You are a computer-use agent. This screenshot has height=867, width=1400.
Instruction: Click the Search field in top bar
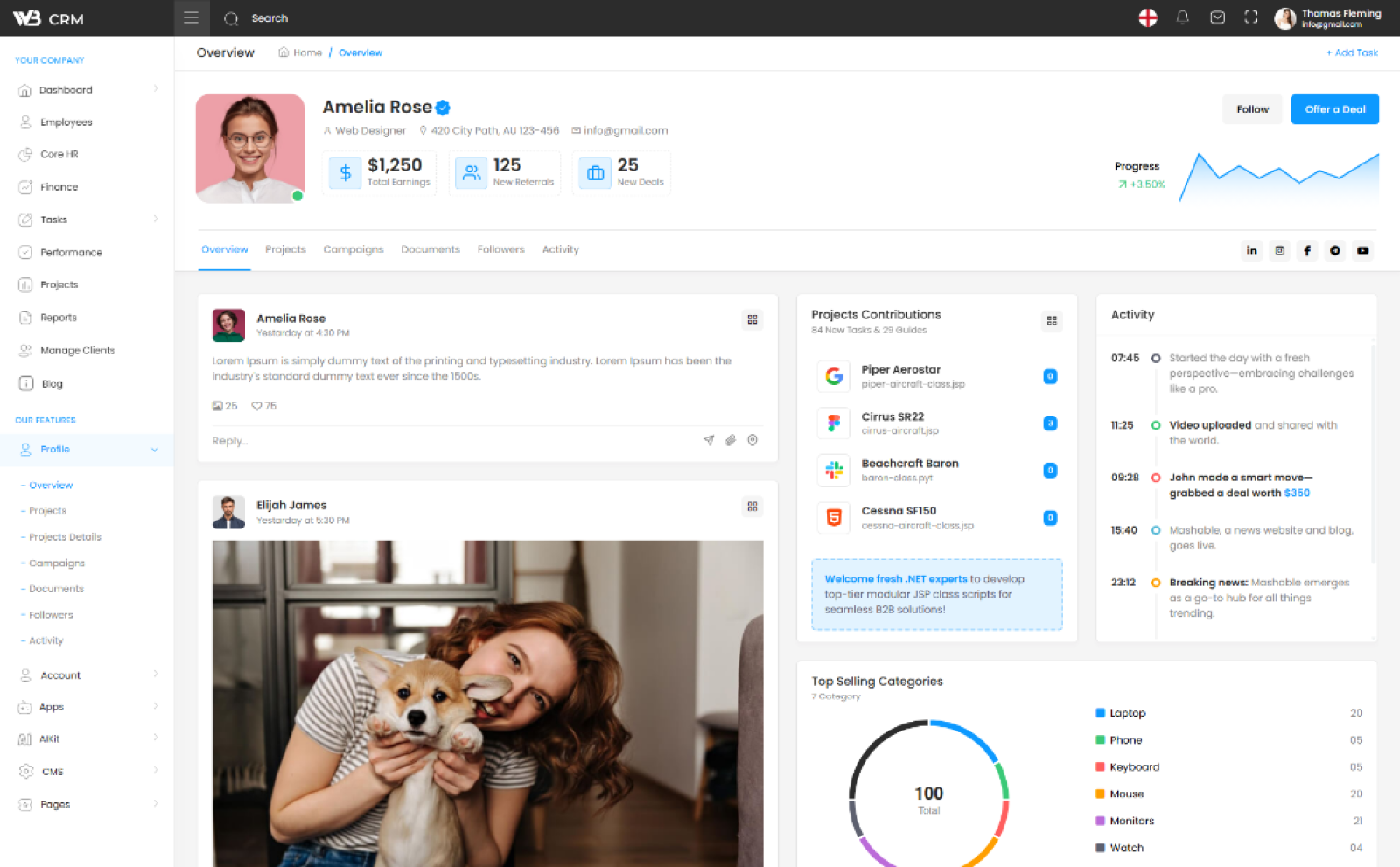269,18
